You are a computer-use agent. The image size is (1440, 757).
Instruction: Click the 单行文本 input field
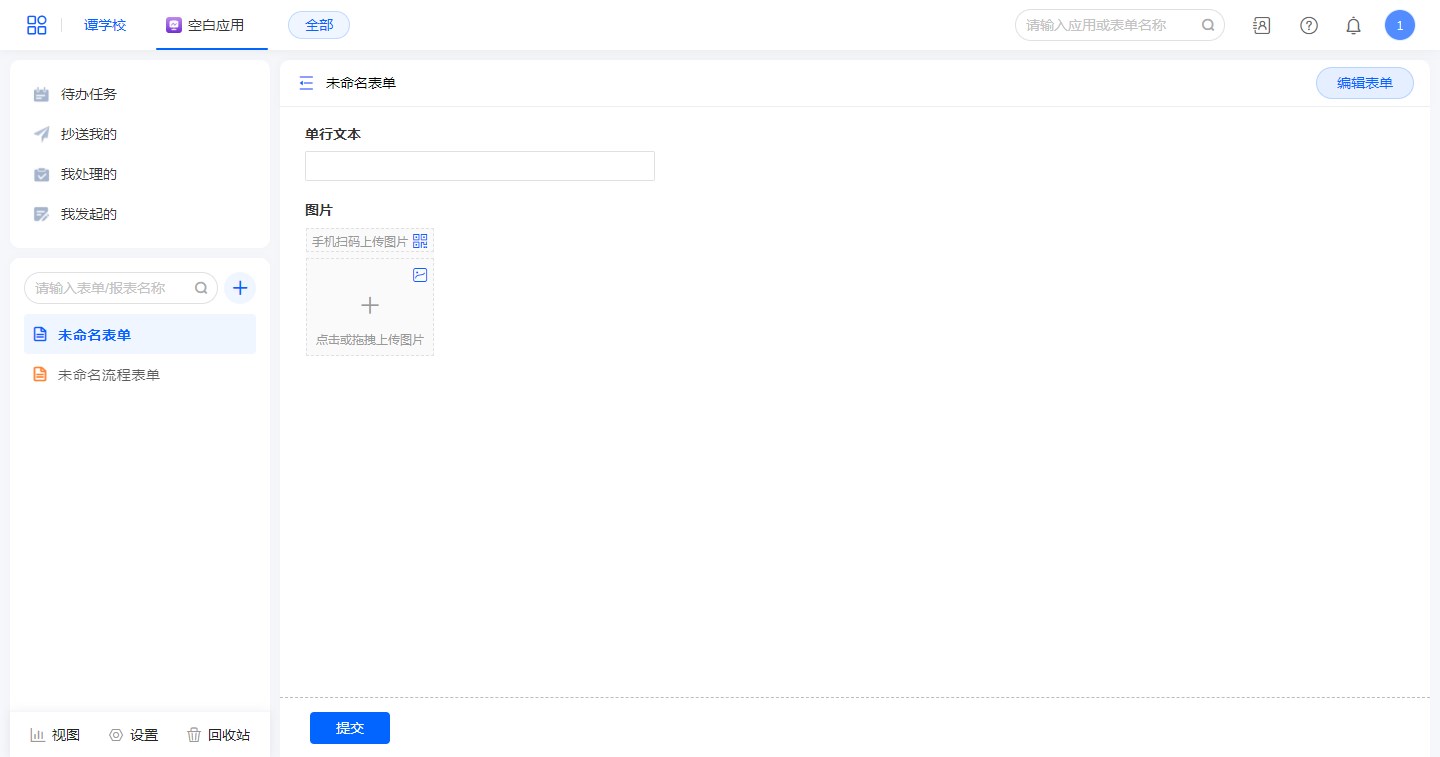[x=479, y=166]
